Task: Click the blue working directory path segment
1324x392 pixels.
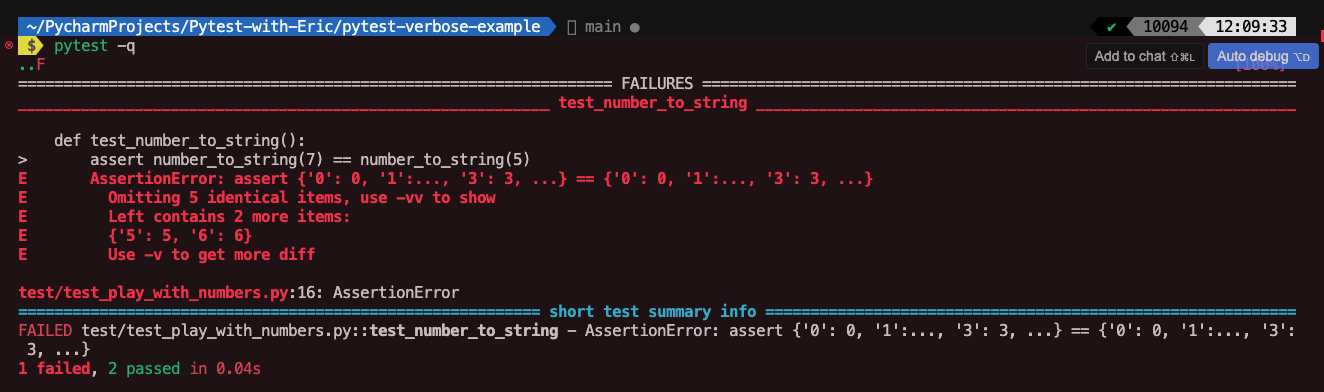Action: click(279, 27)
